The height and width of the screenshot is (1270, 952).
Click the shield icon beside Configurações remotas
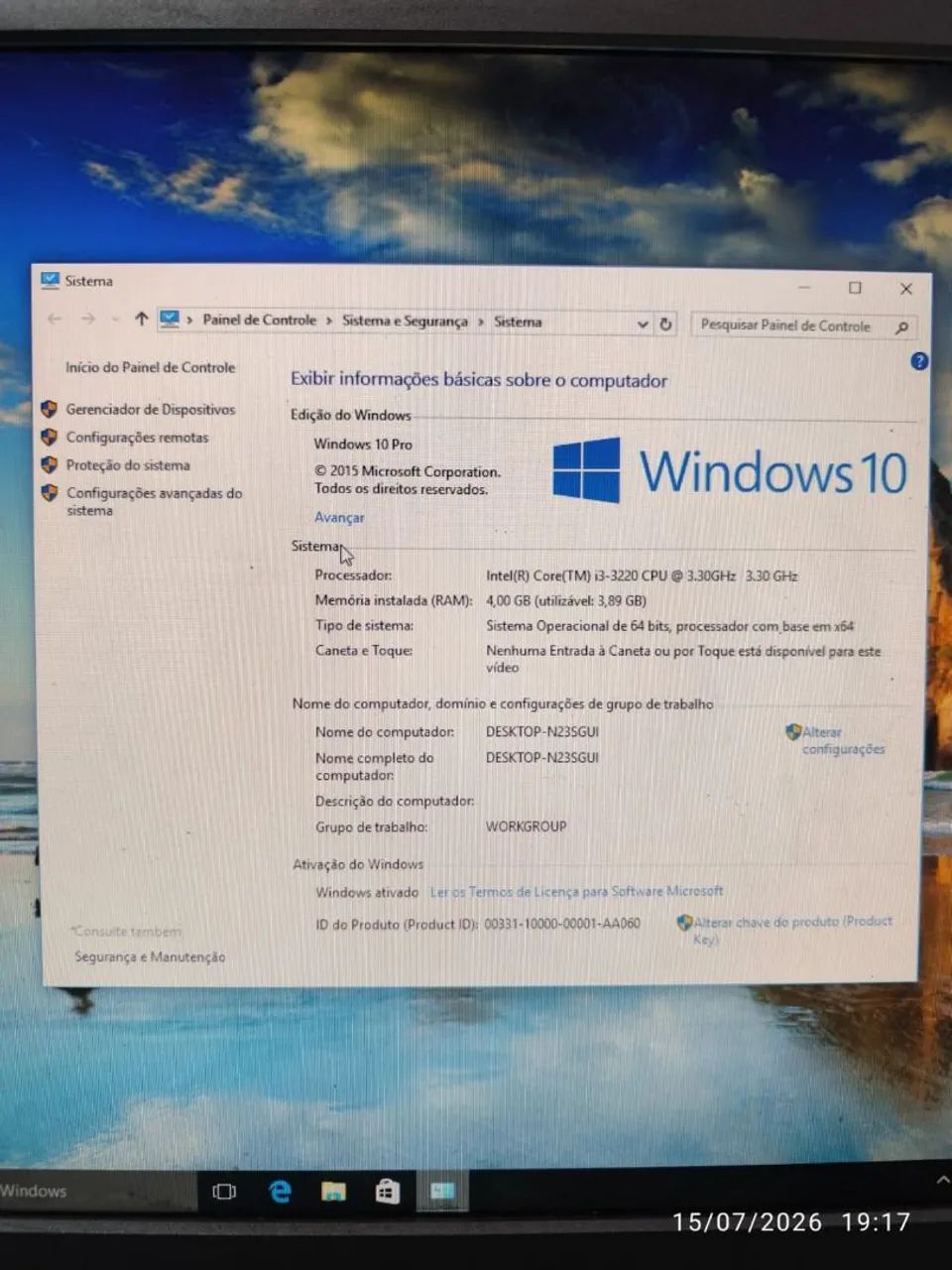(x=49, y=436)
